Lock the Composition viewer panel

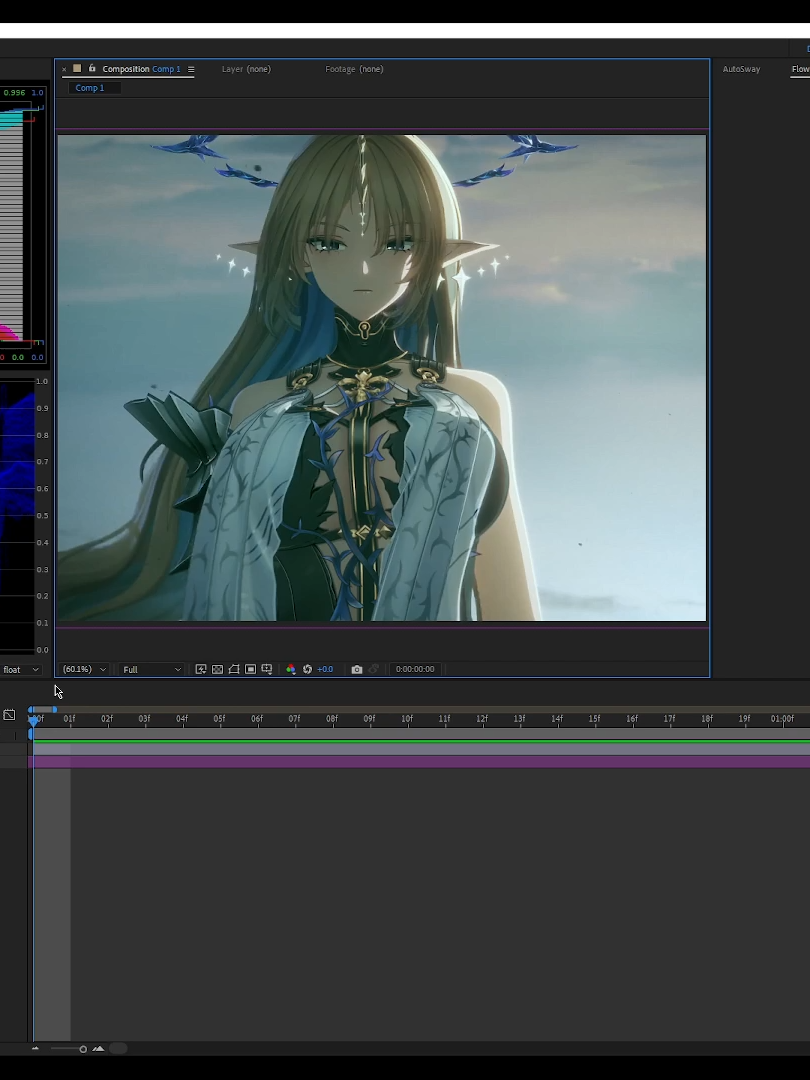(x=92, y=69)
